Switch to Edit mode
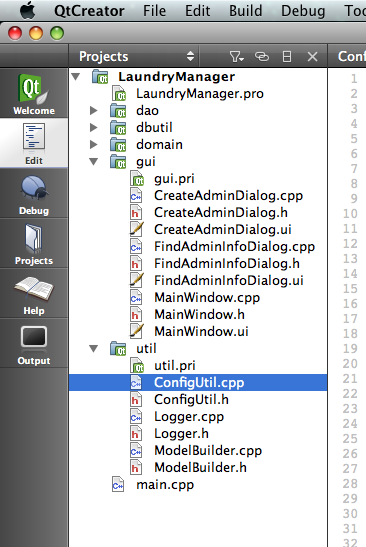The width and height of the screenshot is (366, 547). (34, 143)
